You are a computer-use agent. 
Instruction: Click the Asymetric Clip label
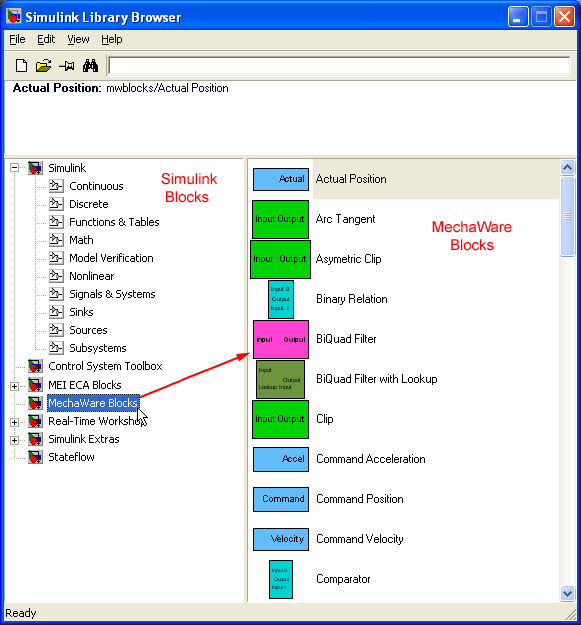[x=348, y=259]
